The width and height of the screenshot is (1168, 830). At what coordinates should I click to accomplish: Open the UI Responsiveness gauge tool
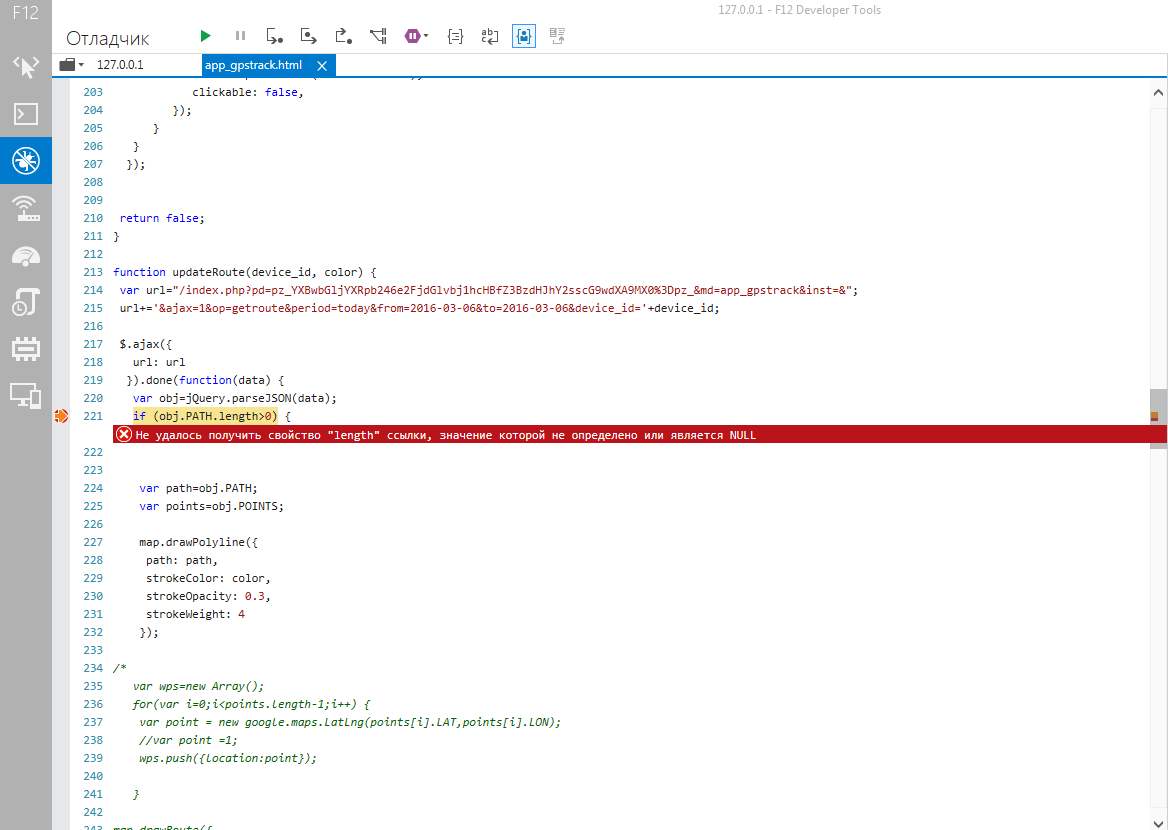tap(25, 255)
